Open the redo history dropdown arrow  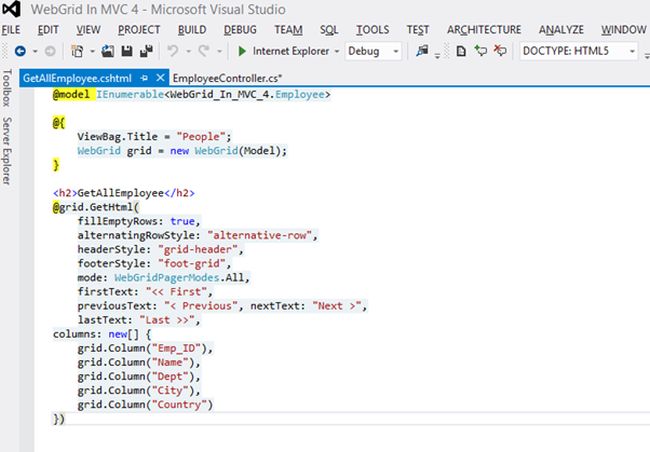coord(220,51)
